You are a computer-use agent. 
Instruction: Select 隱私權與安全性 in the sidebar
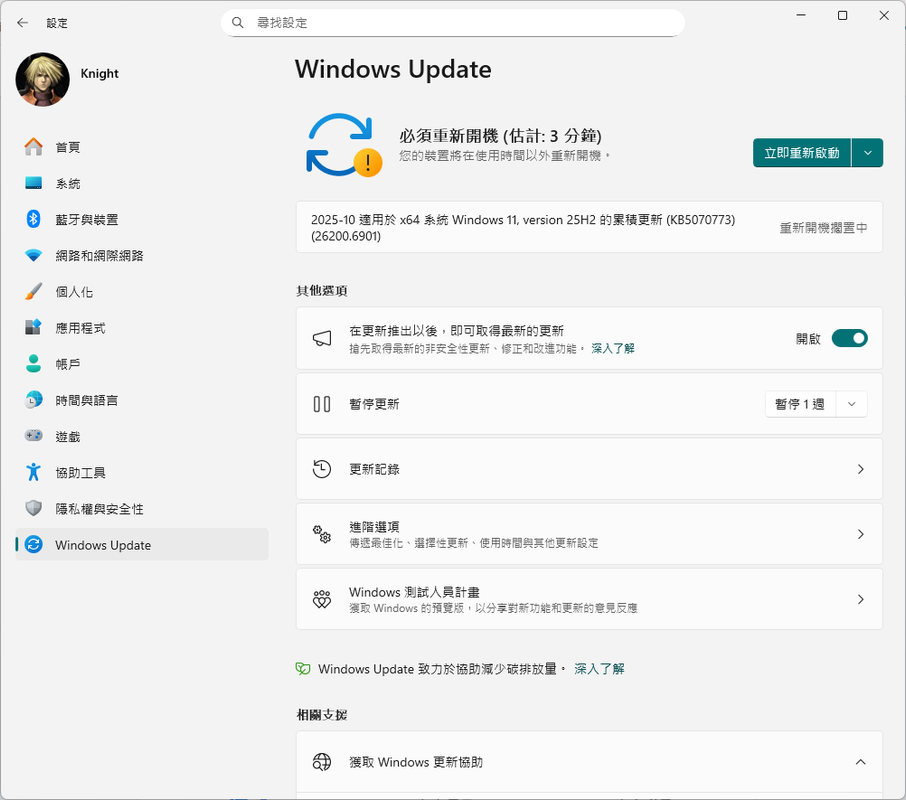[x=142, y=508]
